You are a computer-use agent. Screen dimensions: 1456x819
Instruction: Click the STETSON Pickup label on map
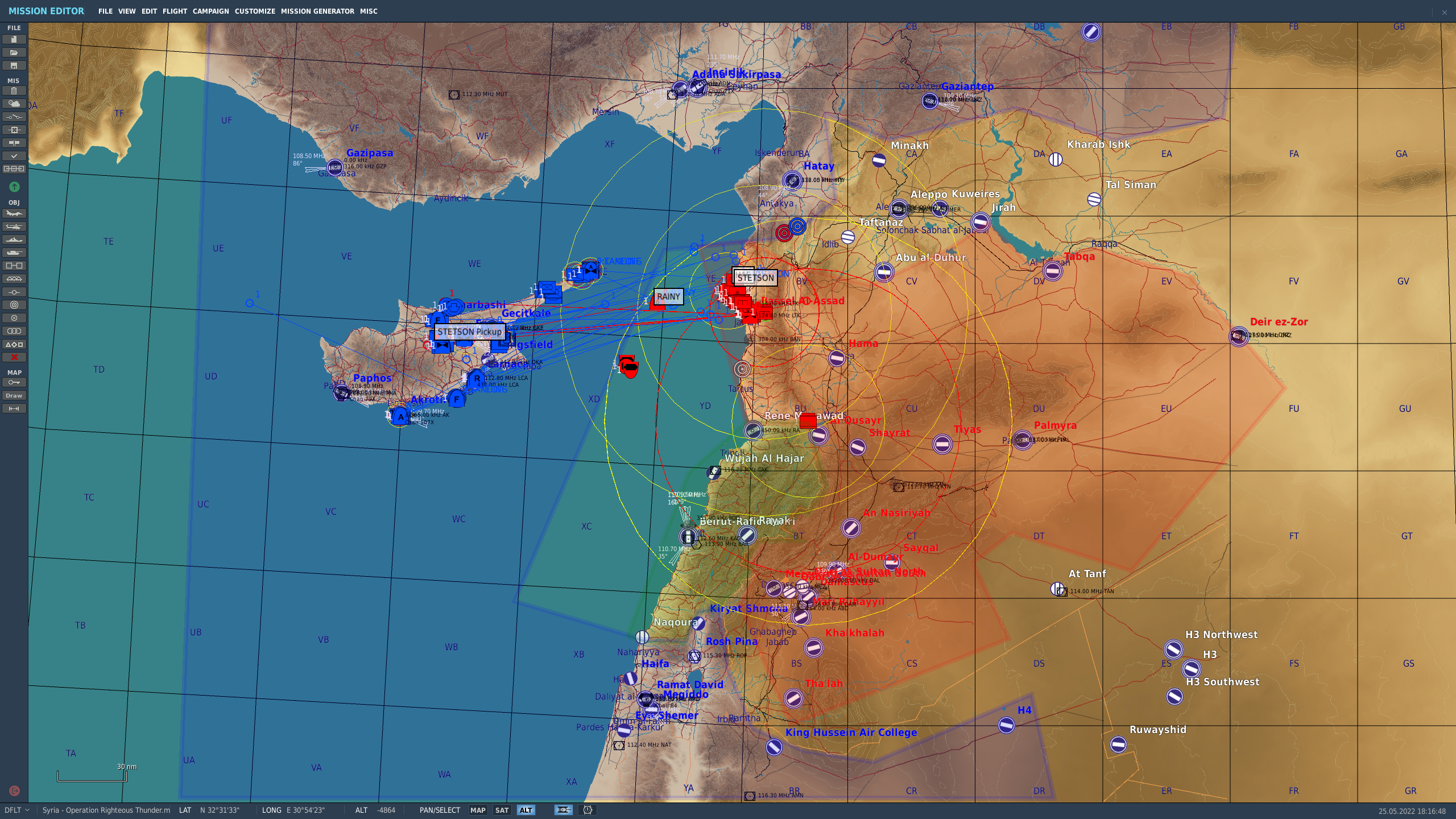tap(469, 332)
